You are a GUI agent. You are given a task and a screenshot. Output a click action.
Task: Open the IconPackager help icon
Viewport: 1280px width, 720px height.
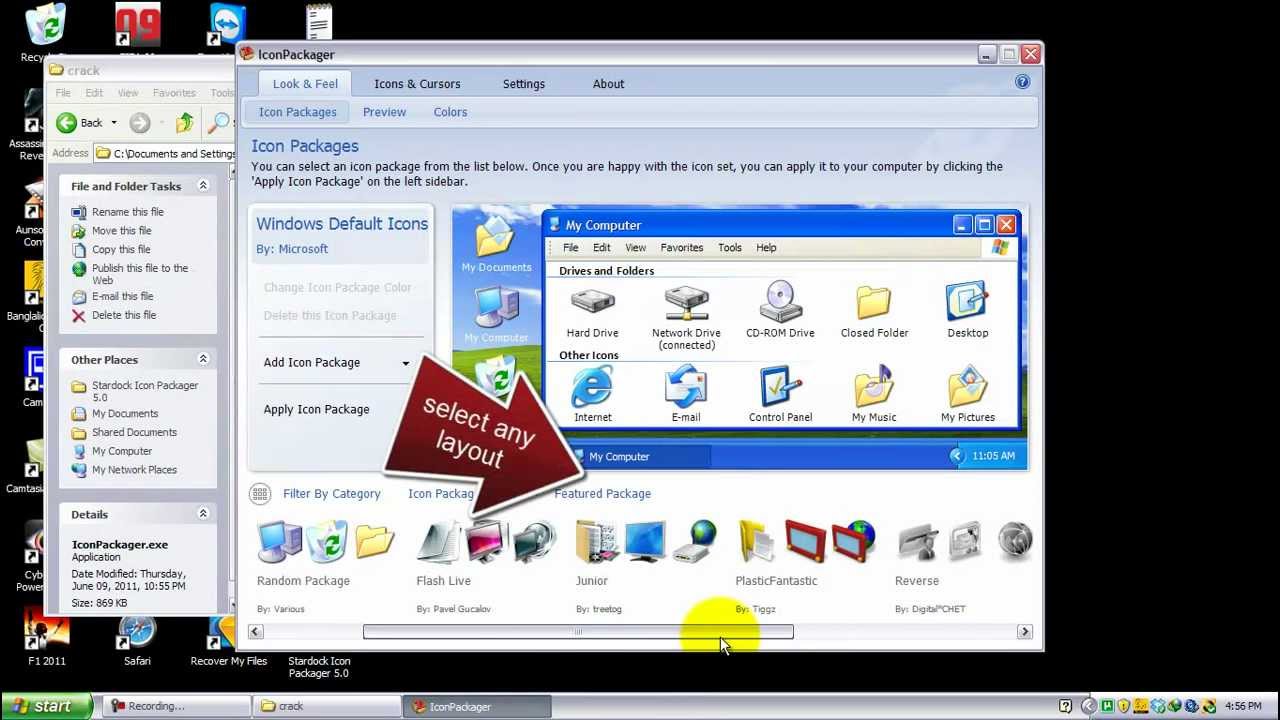1022,82
